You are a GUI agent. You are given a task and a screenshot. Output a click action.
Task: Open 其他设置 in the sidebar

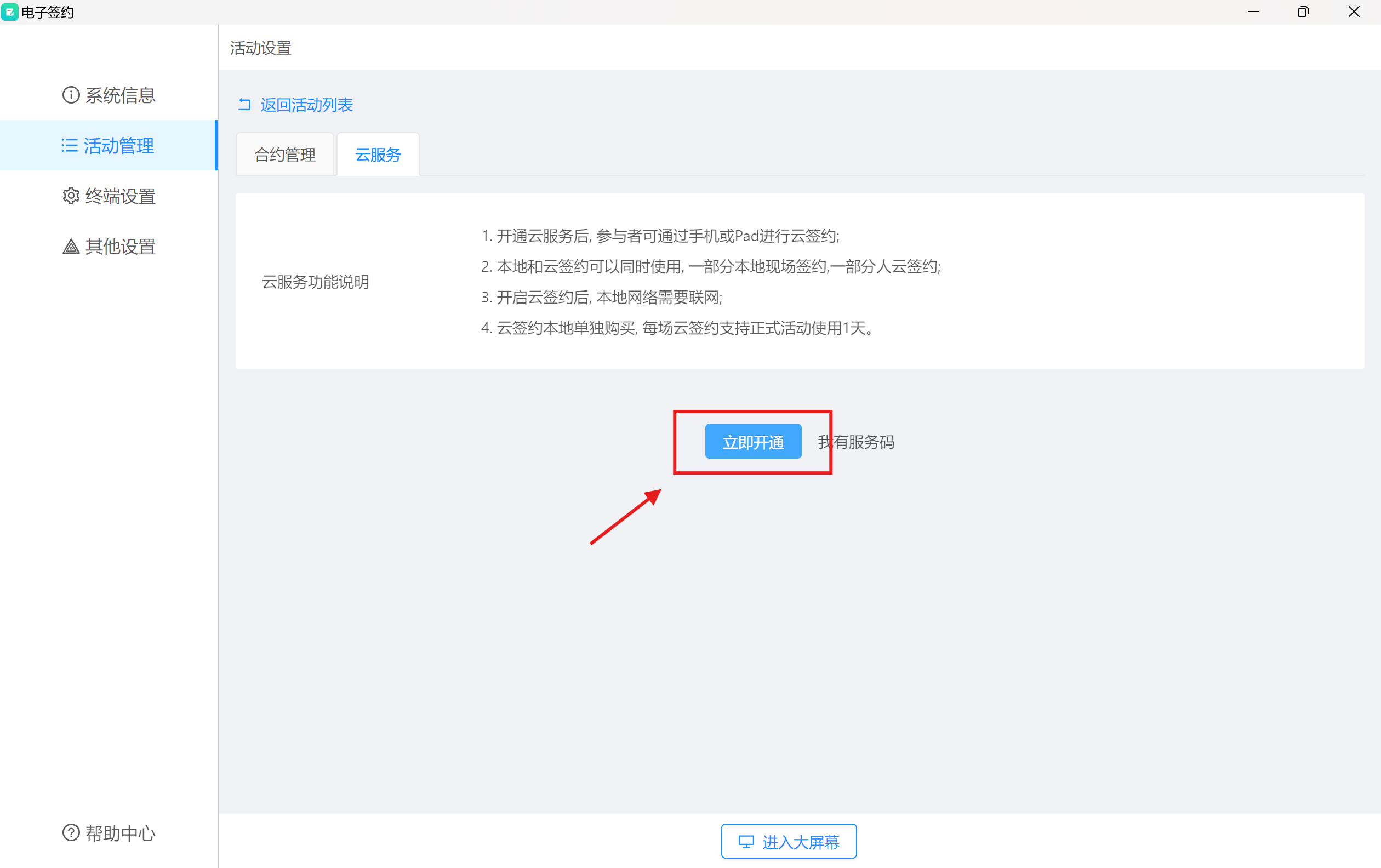pyautogui.click(x=121, y=247)
